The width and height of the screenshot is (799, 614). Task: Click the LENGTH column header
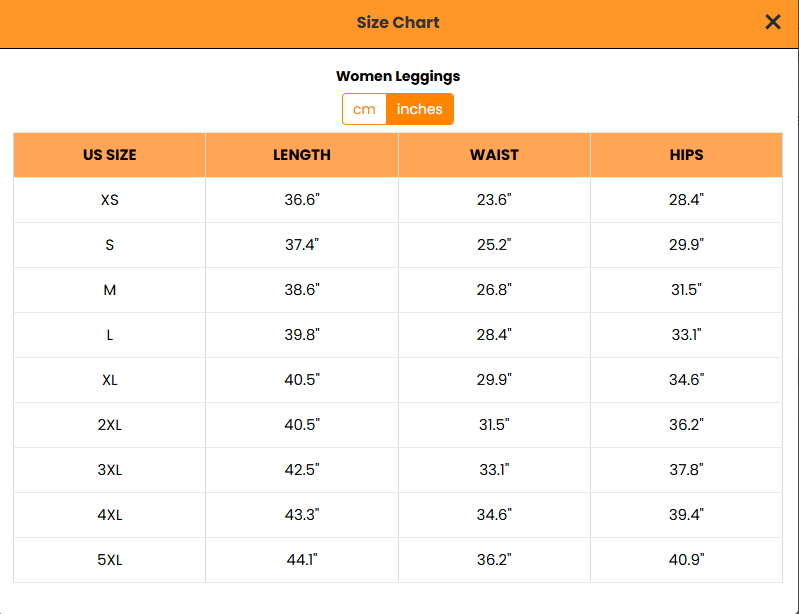click(302, 155)
